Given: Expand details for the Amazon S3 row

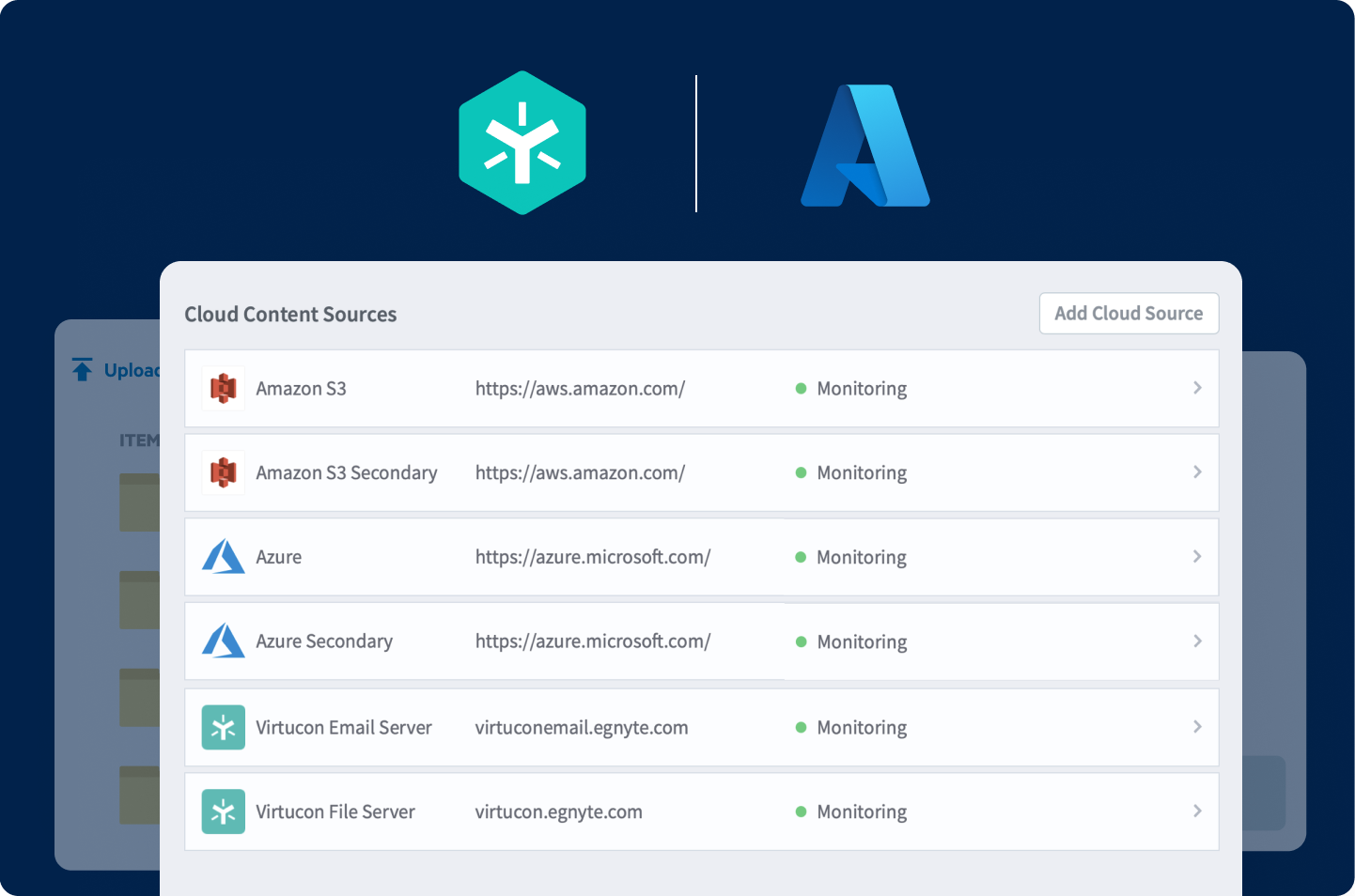Looking at the screenshot, I should [x=1197, y=388].
